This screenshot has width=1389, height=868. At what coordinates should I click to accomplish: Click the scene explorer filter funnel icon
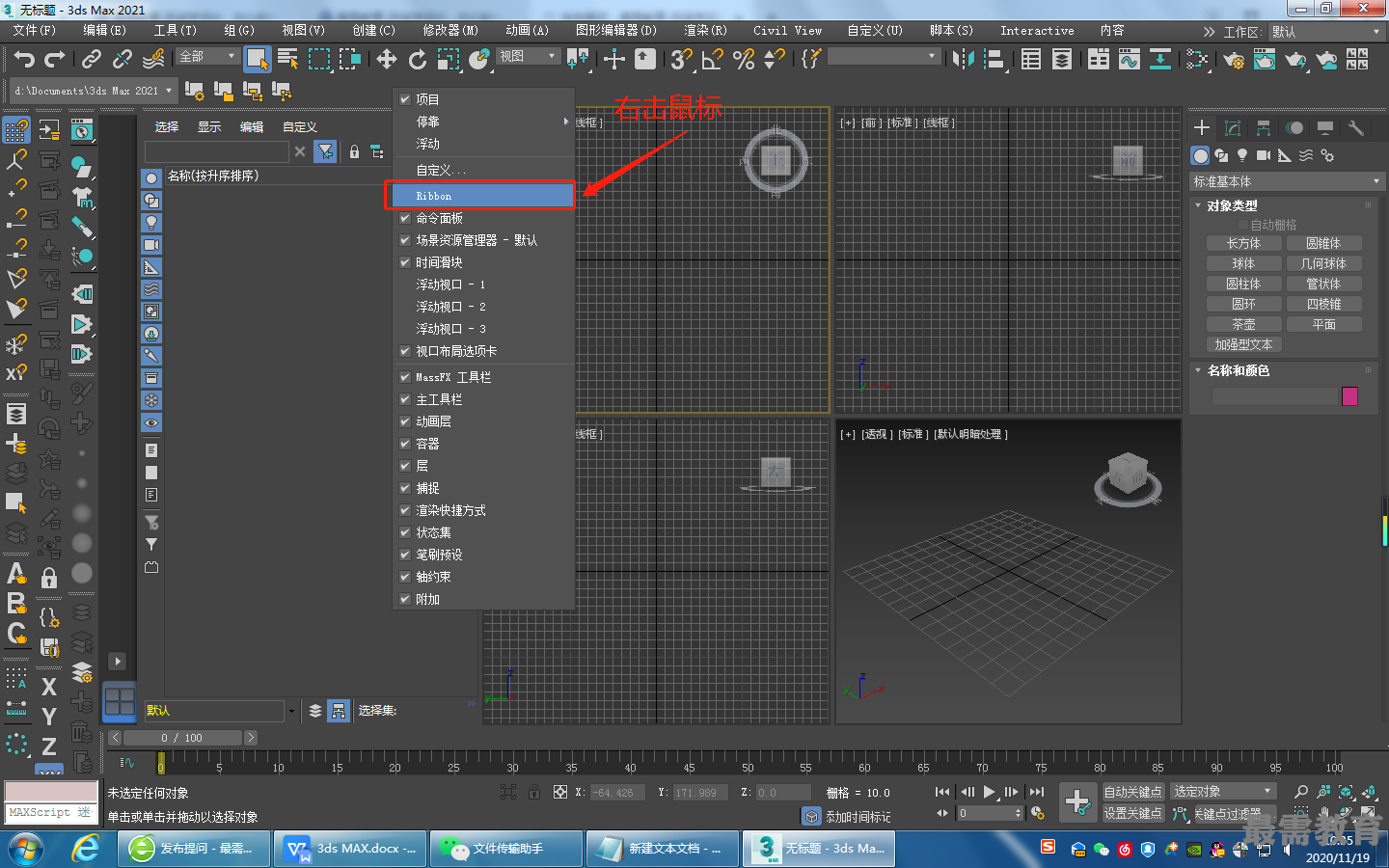[x=325, y=151]
